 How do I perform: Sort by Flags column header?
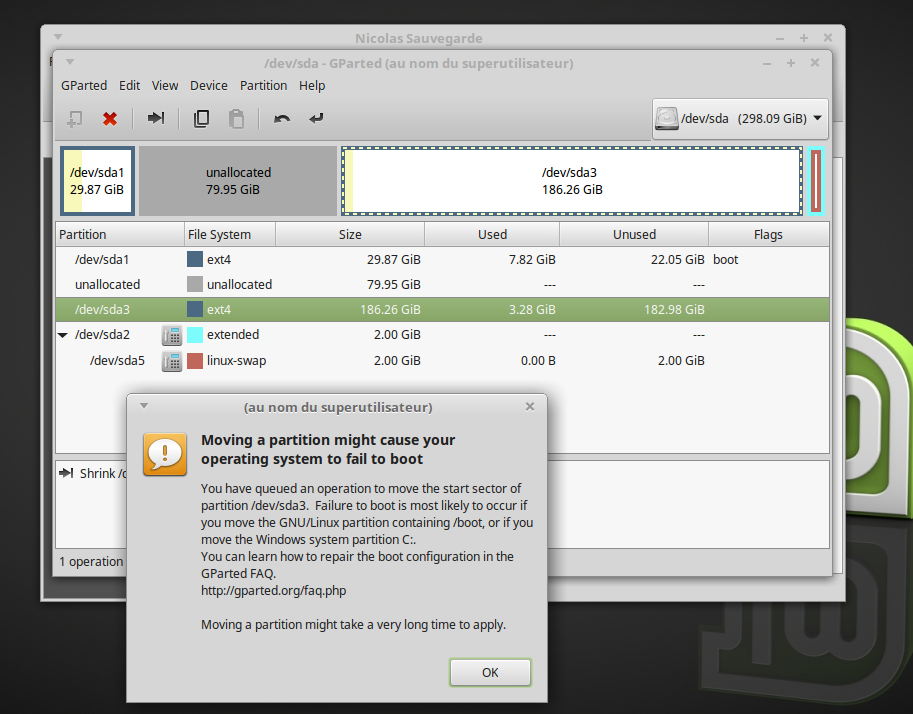click(768, 234)
